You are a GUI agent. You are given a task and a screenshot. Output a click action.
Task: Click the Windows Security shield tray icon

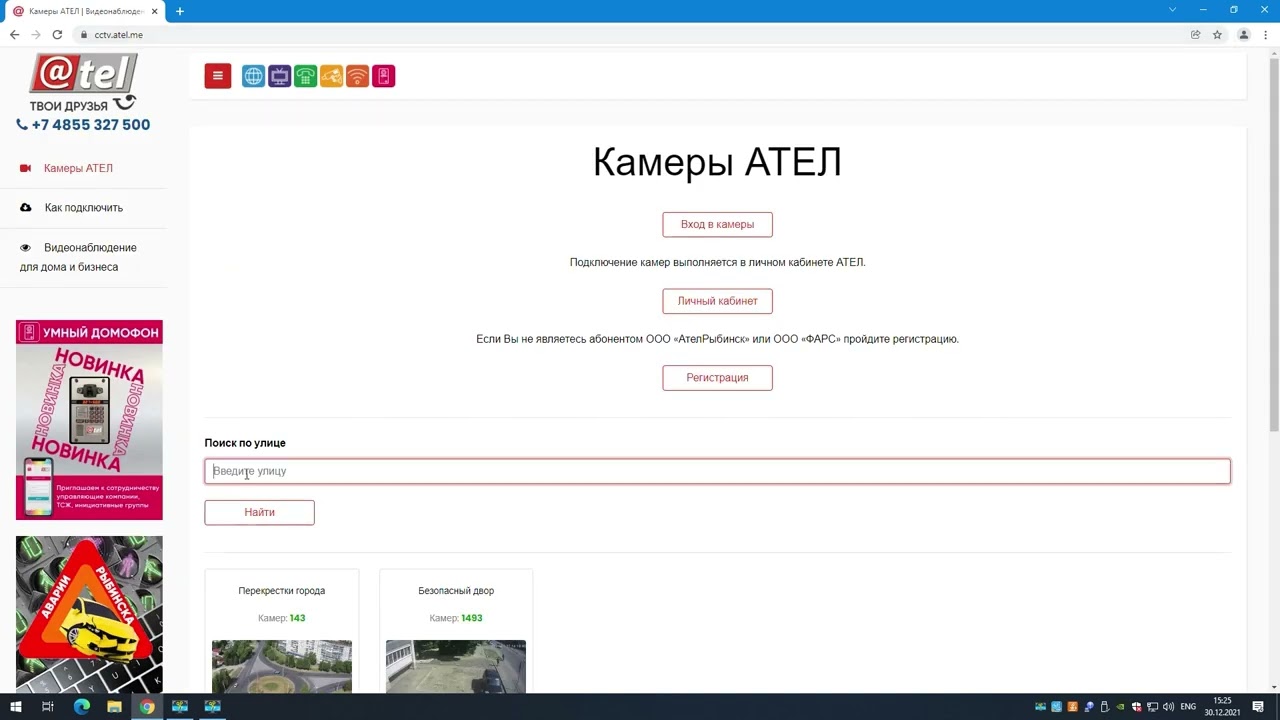[x=1137, y=707]
